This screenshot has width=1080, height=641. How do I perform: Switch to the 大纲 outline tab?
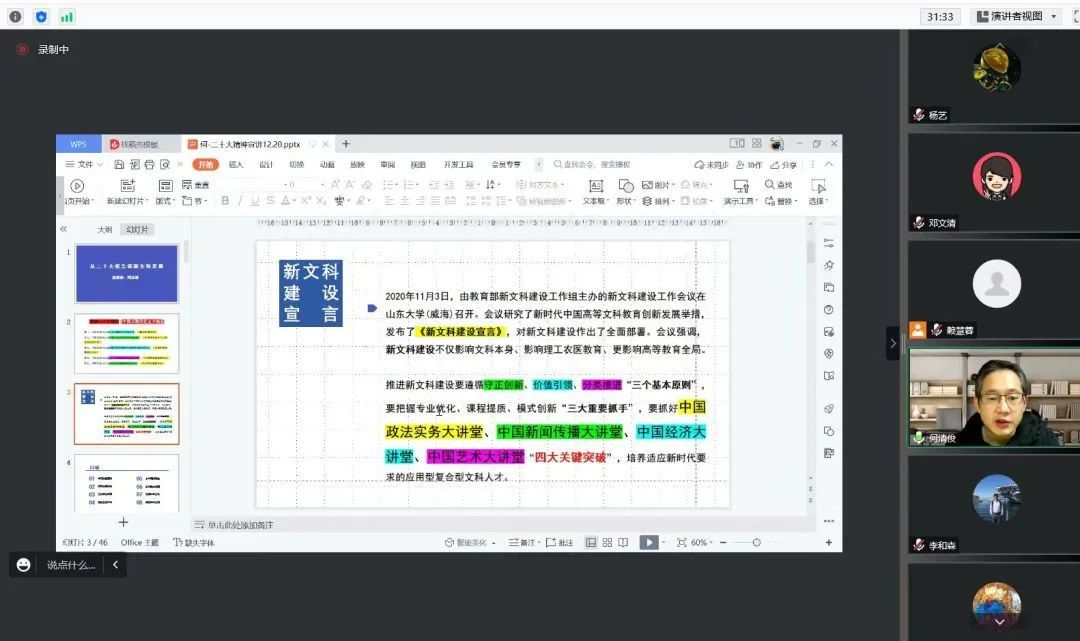click(x=104, y=229)
